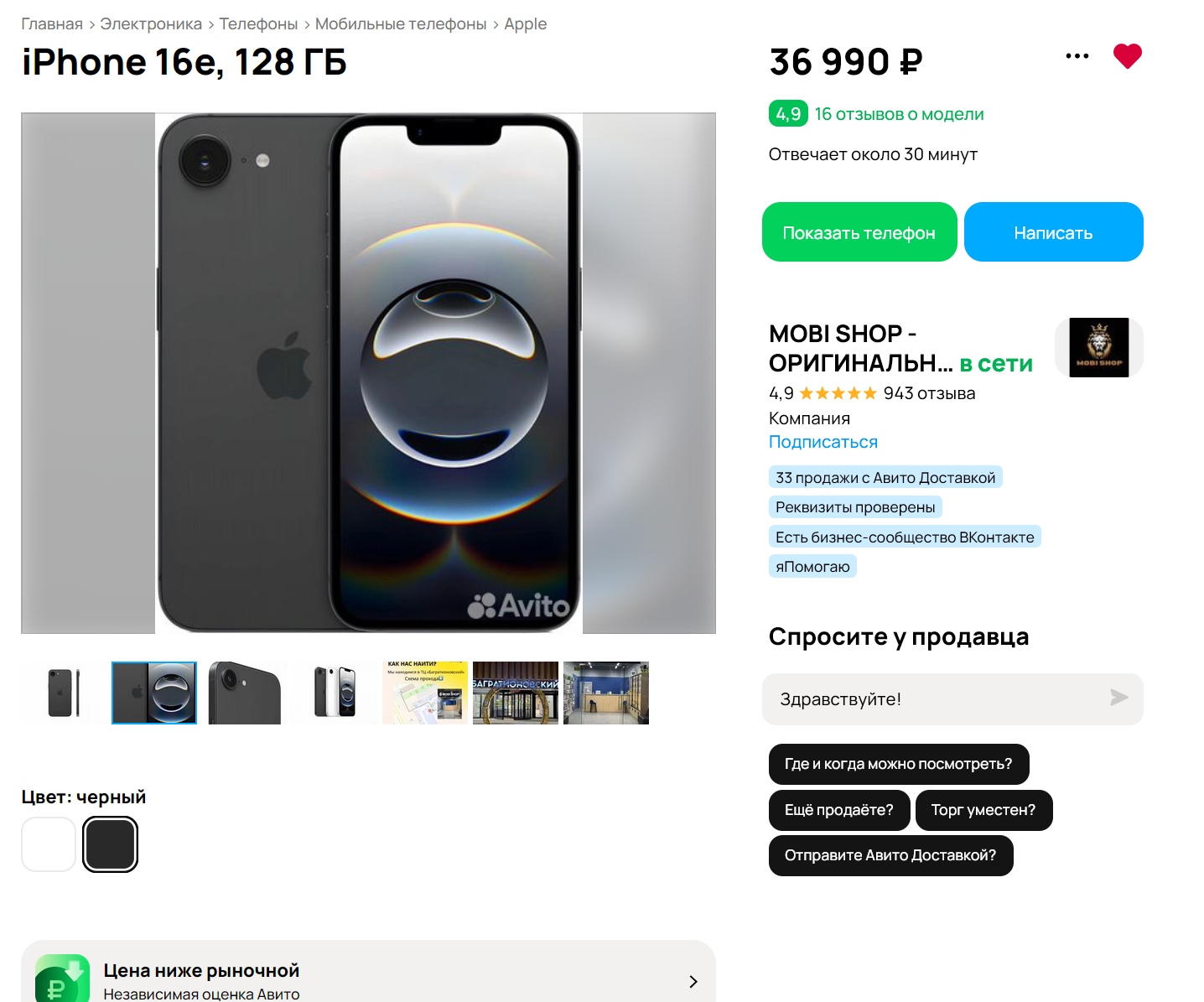Image resolution: width=1204 pixels, height=1002 pixels.
Task: Go to 'Мобильные телефоны' breadcrumb
Action: tap(401, 24)
